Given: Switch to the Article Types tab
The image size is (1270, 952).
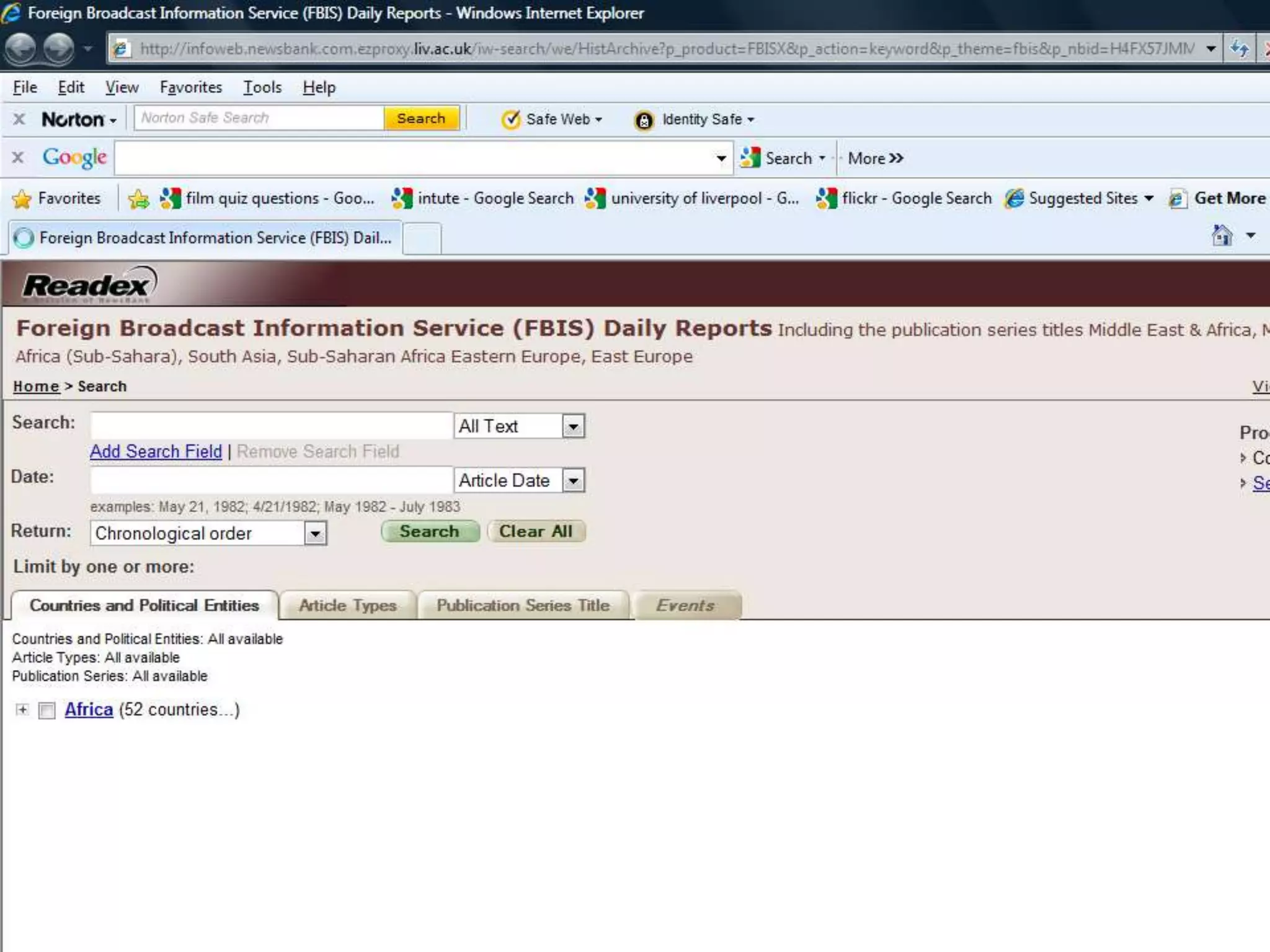Looking at the screenshot, I should (347, 606).
